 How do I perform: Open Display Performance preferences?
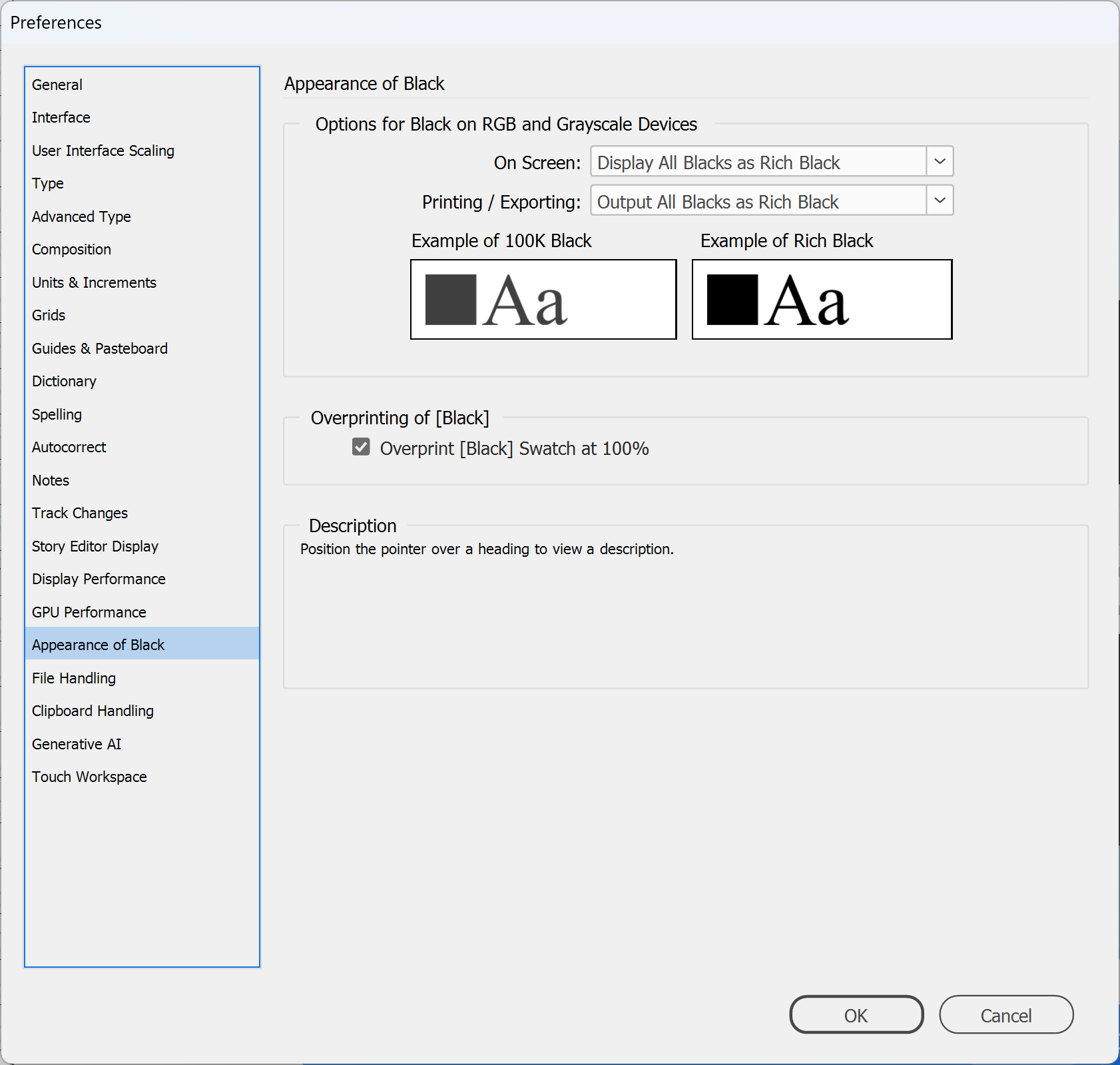[x=142, y=579]
